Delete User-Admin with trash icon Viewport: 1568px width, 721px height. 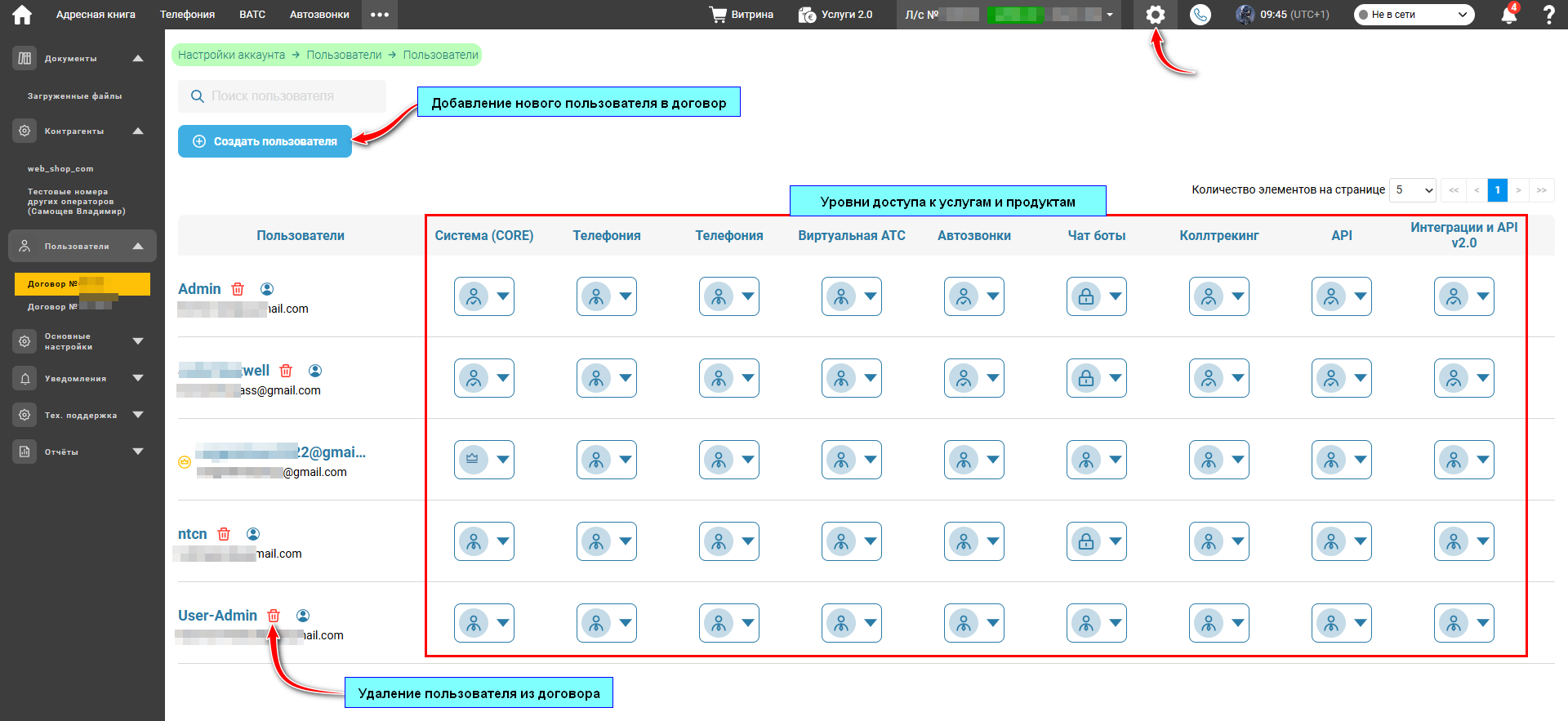coord(274,616)
